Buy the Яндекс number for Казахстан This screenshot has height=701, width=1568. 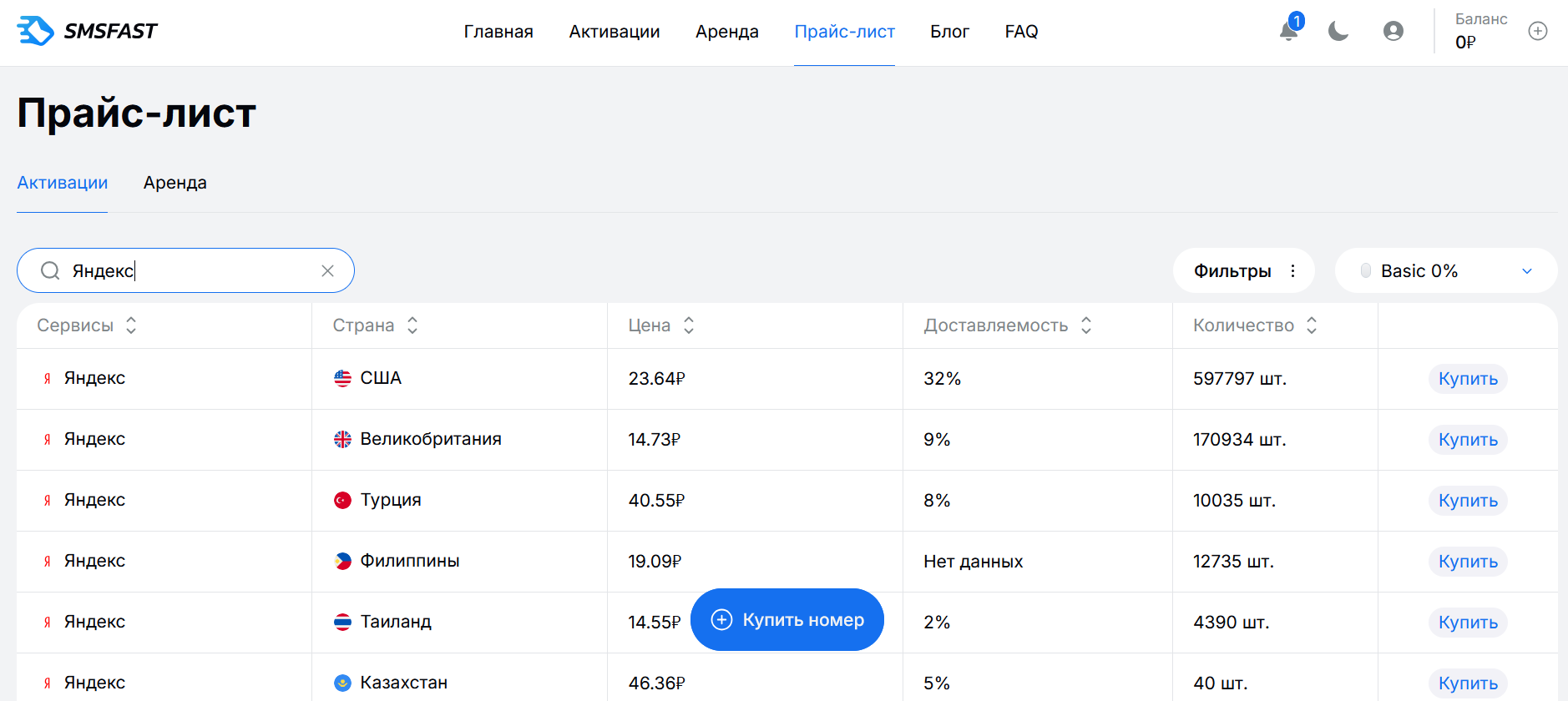pos(1468,683)
